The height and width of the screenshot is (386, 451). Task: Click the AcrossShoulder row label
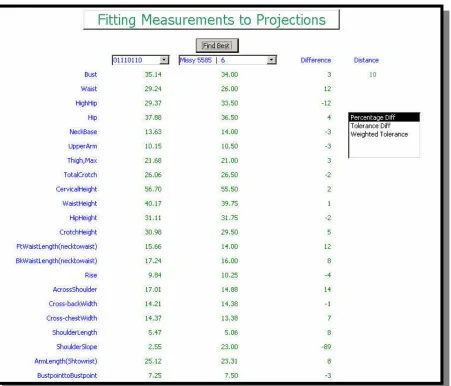[75, 289]
